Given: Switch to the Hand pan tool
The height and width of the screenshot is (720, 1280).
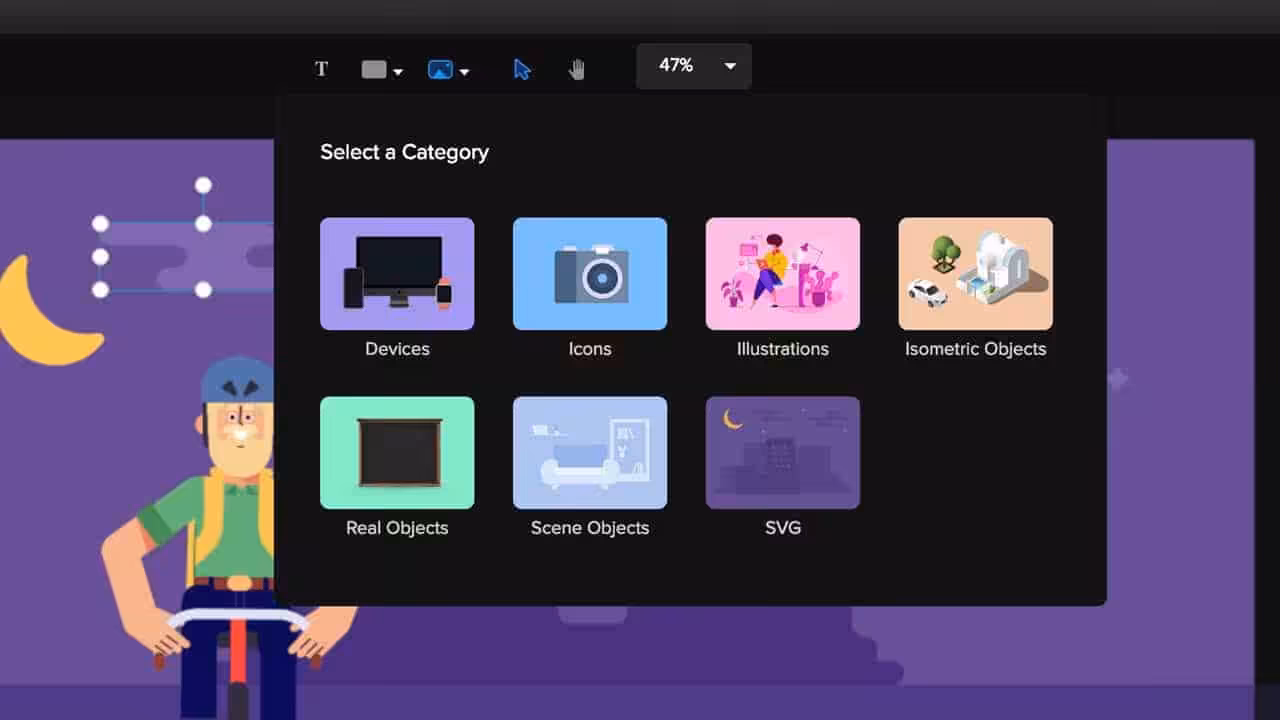Looking at the screenshot, I should tap(577, 69).
